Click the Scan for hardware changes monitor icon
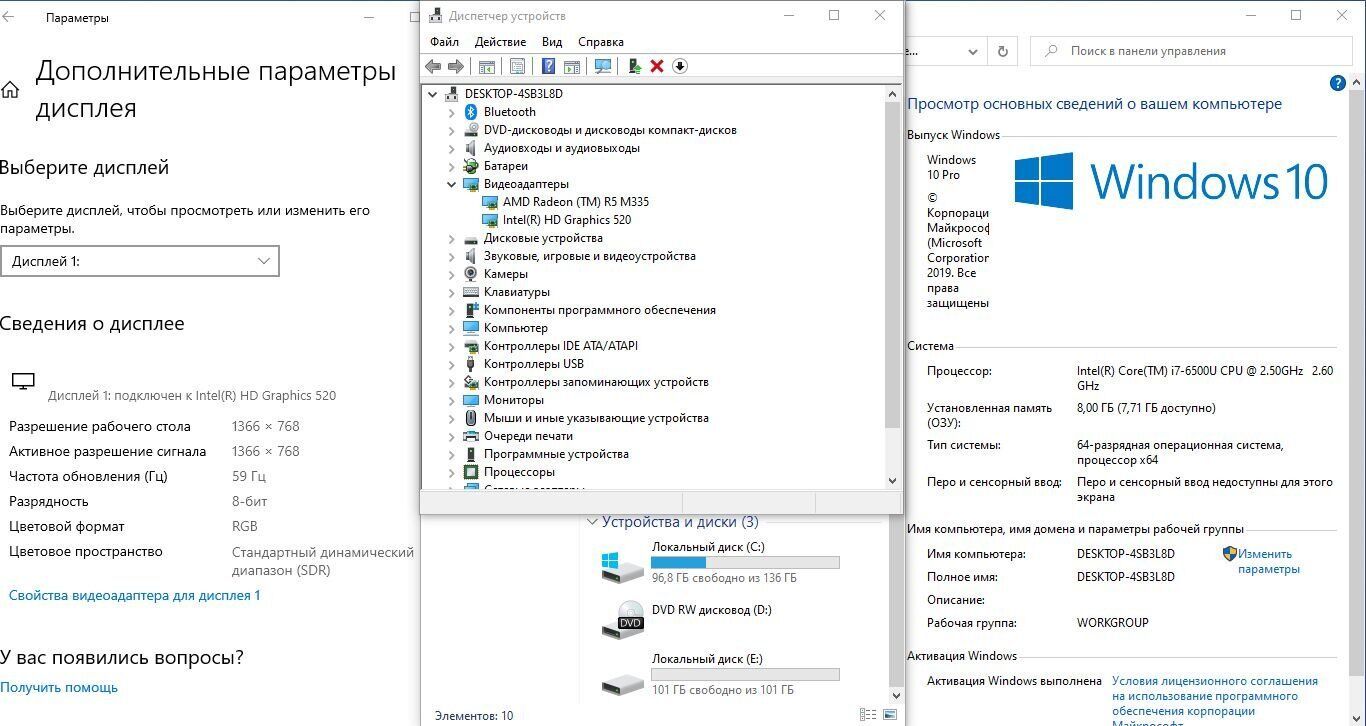Image resolution: width=1366 pixels, height=726 pixels. pos(603,66)
